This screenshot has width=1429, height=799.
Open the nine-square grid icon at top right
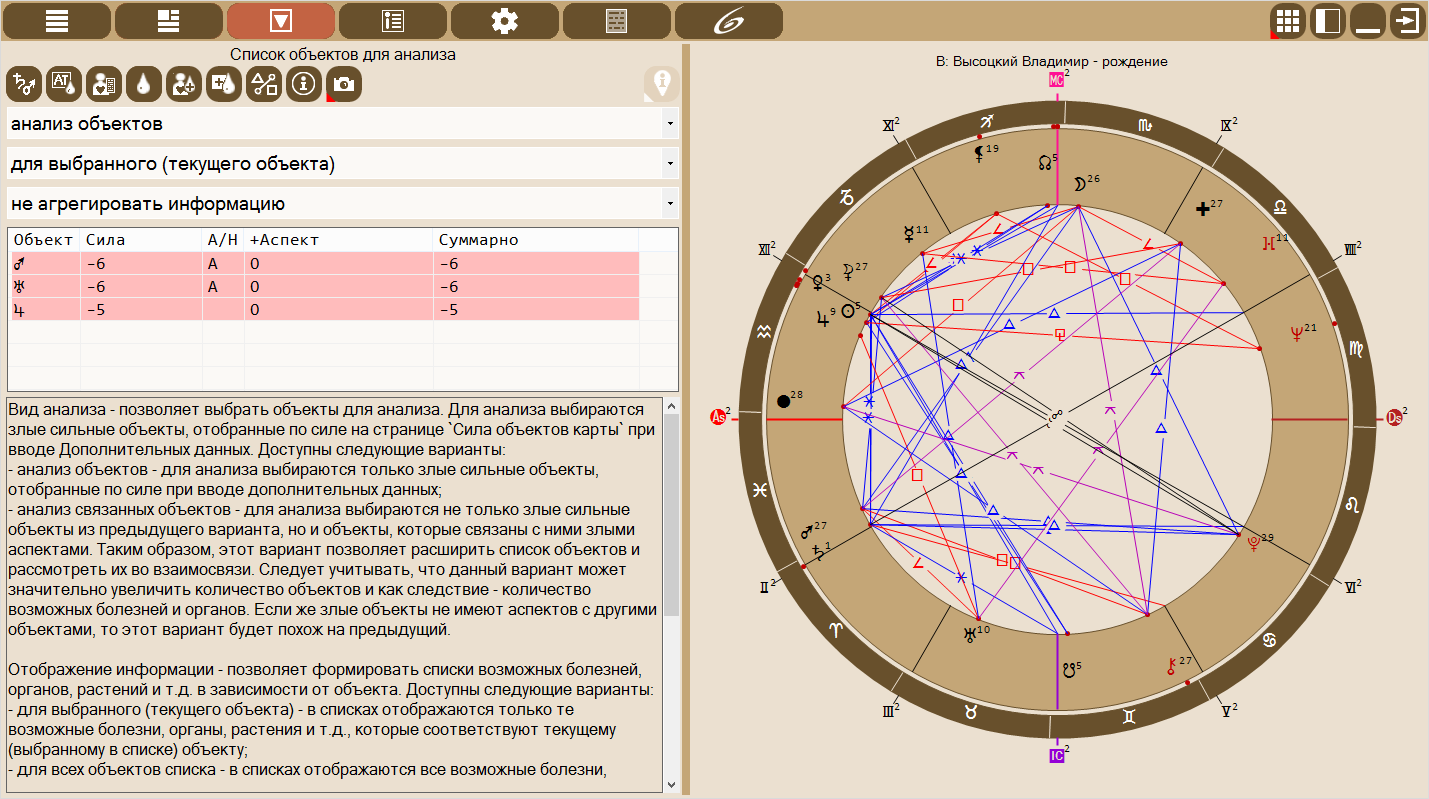tap(1288, 21)
